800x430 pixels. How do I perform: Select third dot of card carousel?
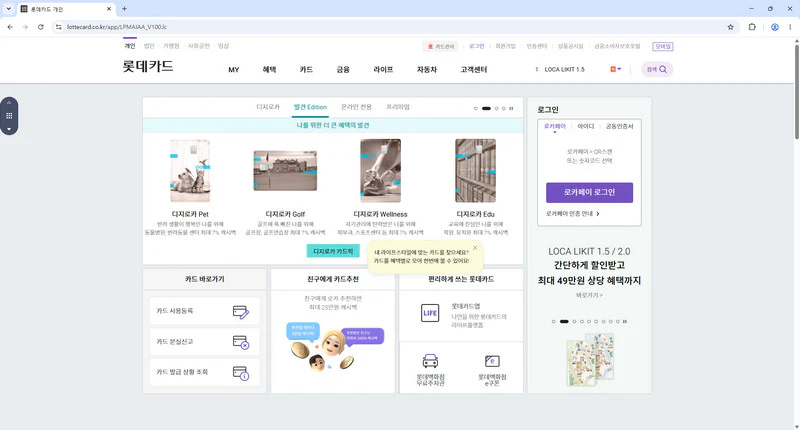496,108
